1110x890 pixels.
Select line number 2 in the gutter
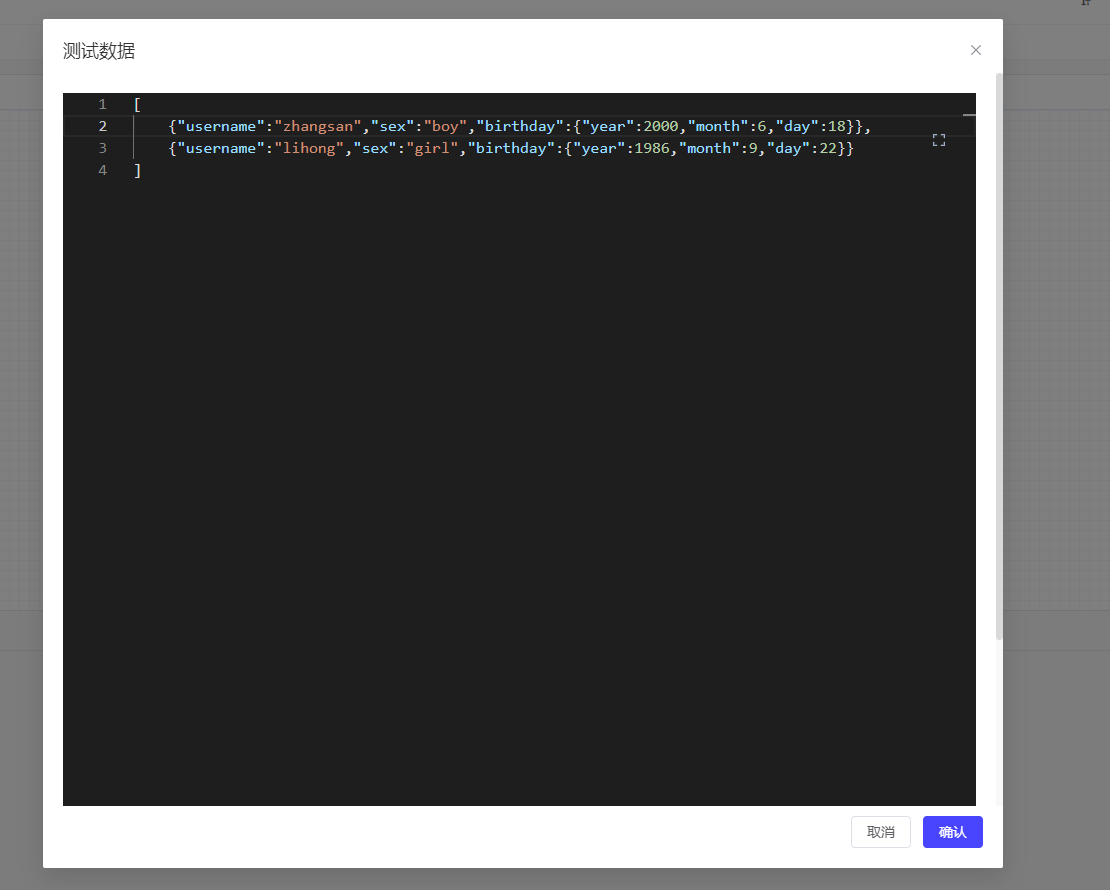[x=102, y=126]
